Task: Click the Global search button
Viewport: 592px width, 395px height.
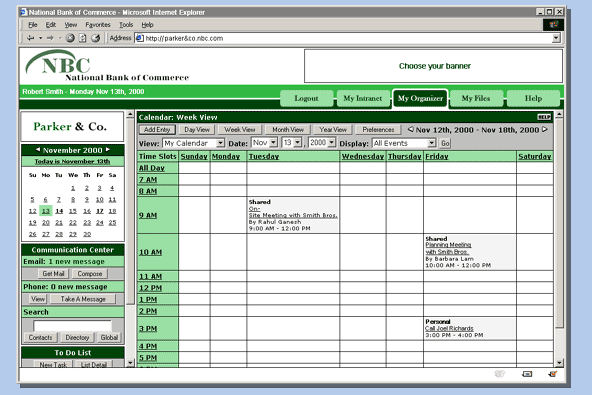Action: pyautogui.click(x=109, y=338)
